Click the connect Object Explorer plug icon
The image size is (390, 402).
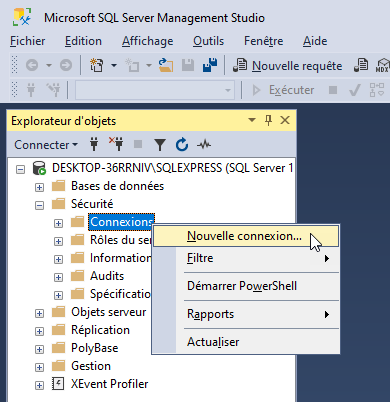(x=94, y=145)
